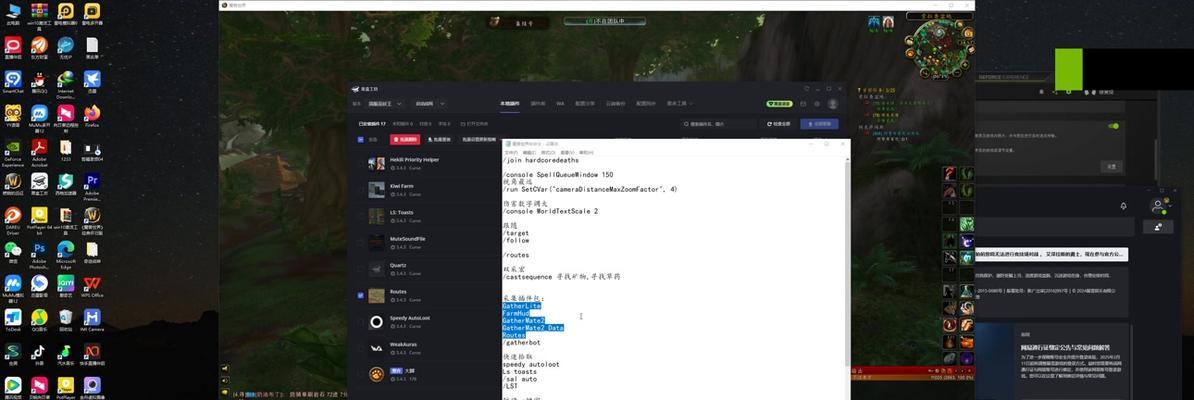The image size is (1194, 400).
Task: Click the /join hardcoredeaths line in Notepad
Action: coord(541,161)
